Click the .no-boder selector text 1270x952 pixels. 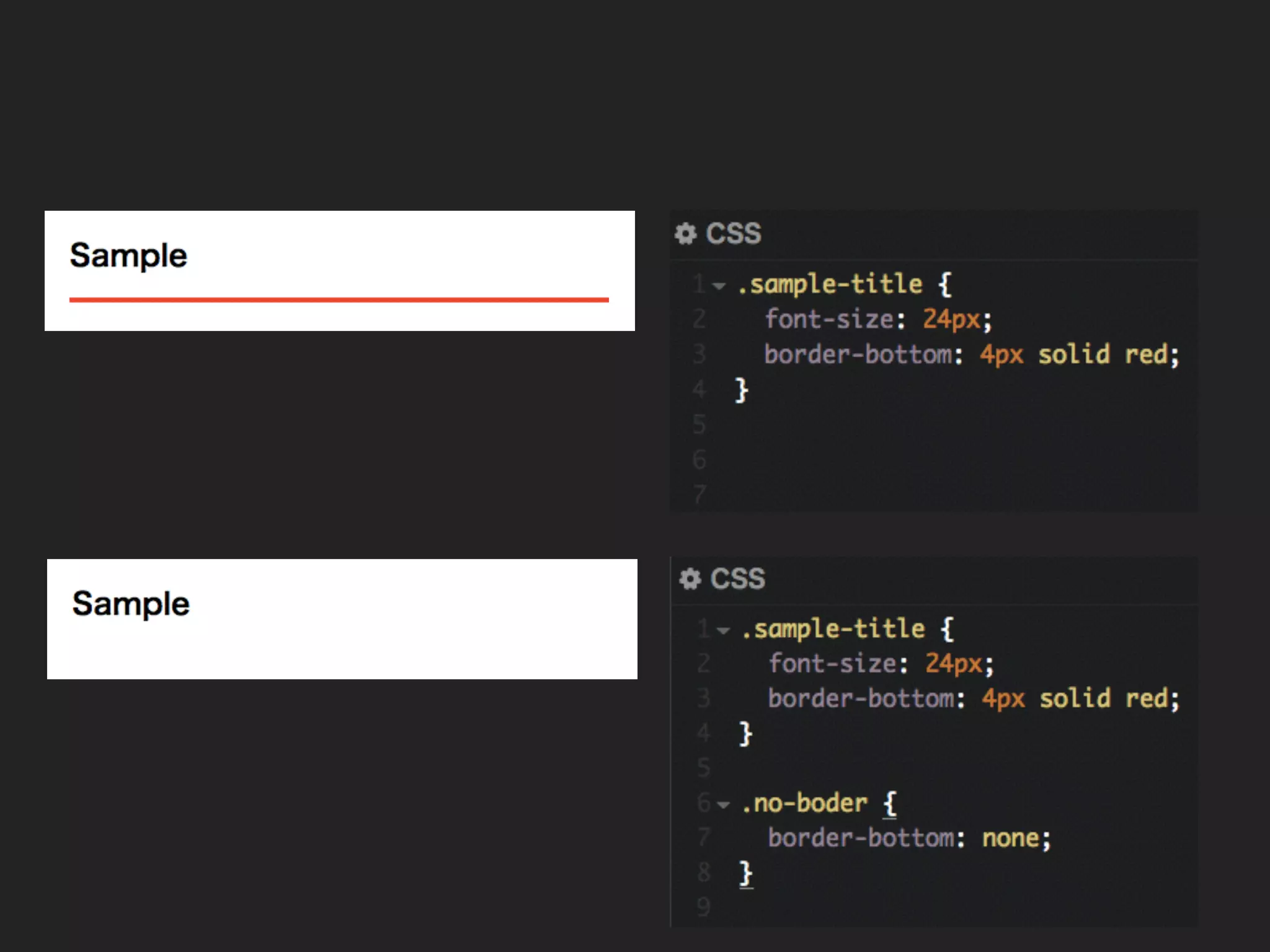(804, 803)
